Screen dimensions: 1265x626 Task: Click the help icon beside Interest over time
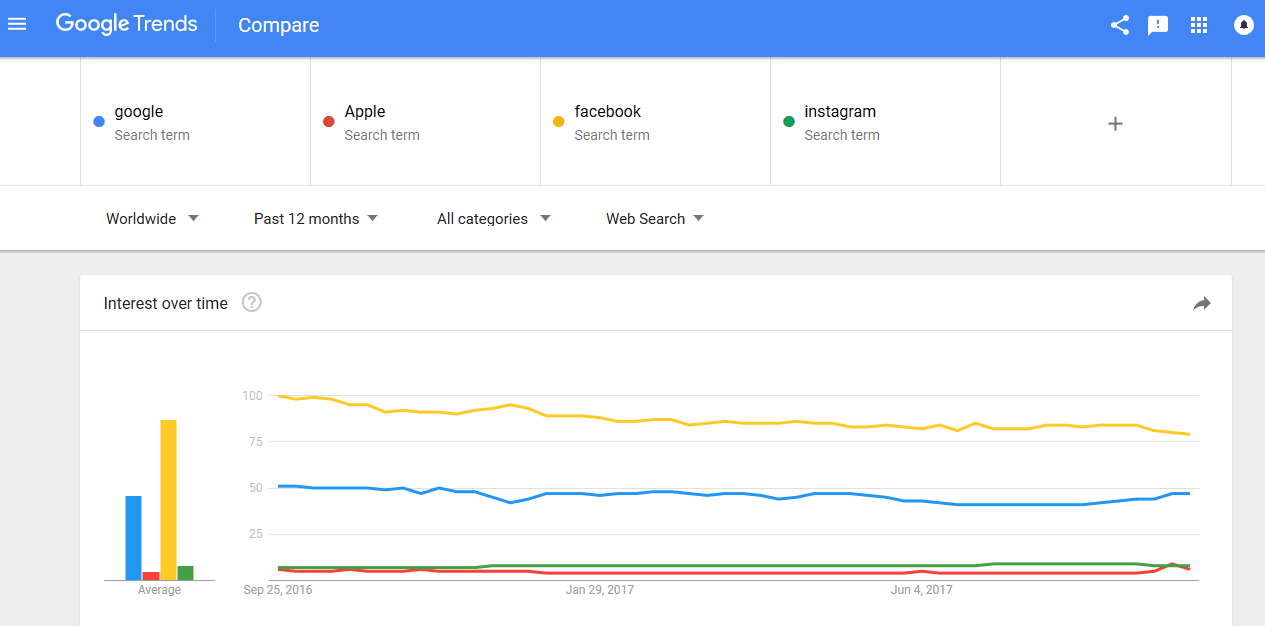coord(252,302)
